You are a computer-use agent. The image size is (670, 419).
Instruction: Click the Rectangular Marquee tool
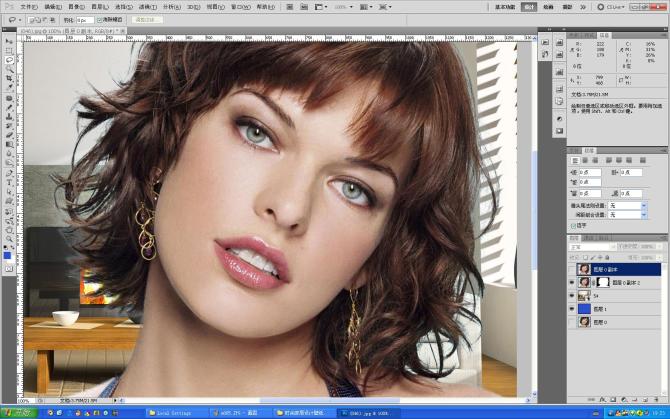point(9,50)
